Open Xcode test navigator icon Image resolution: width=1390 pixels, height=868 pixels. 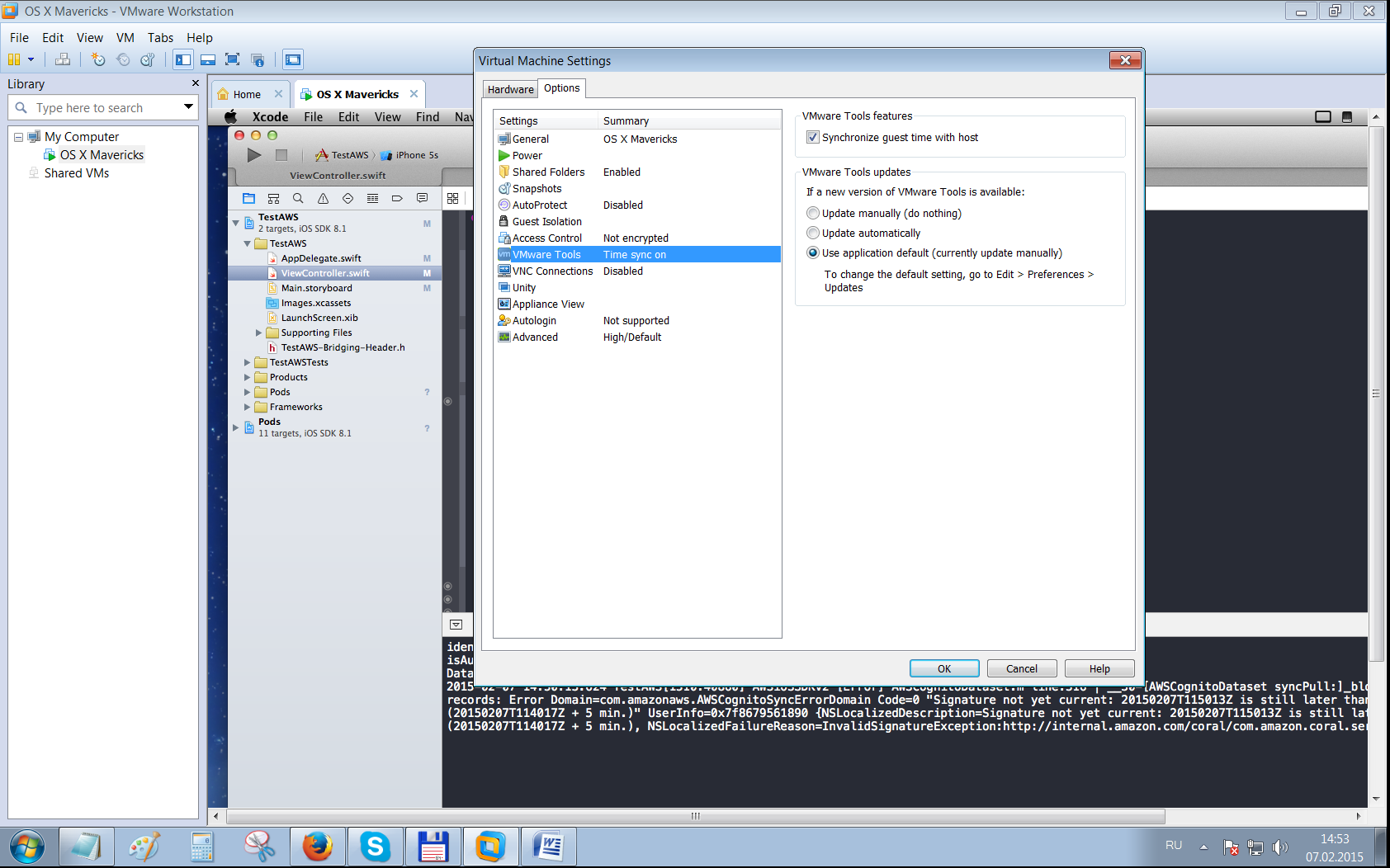tap(347, 198)
